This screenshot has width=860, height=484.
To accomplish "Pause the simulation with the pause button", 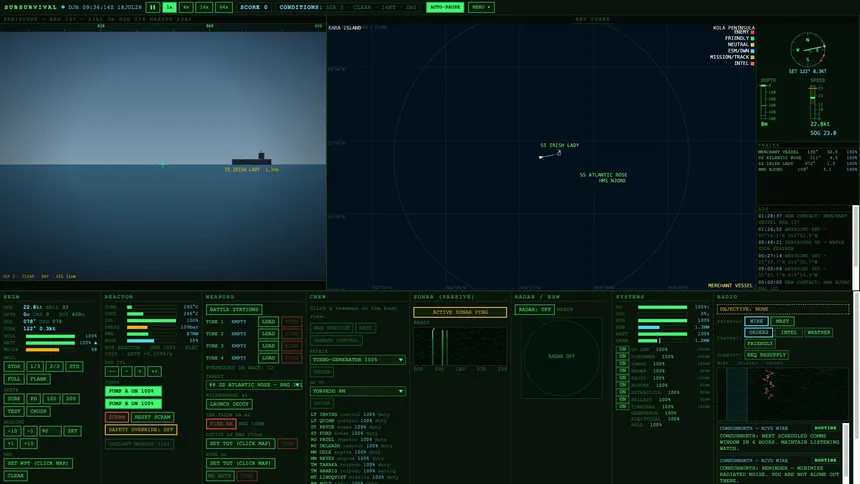I will (x=152, y=7).
